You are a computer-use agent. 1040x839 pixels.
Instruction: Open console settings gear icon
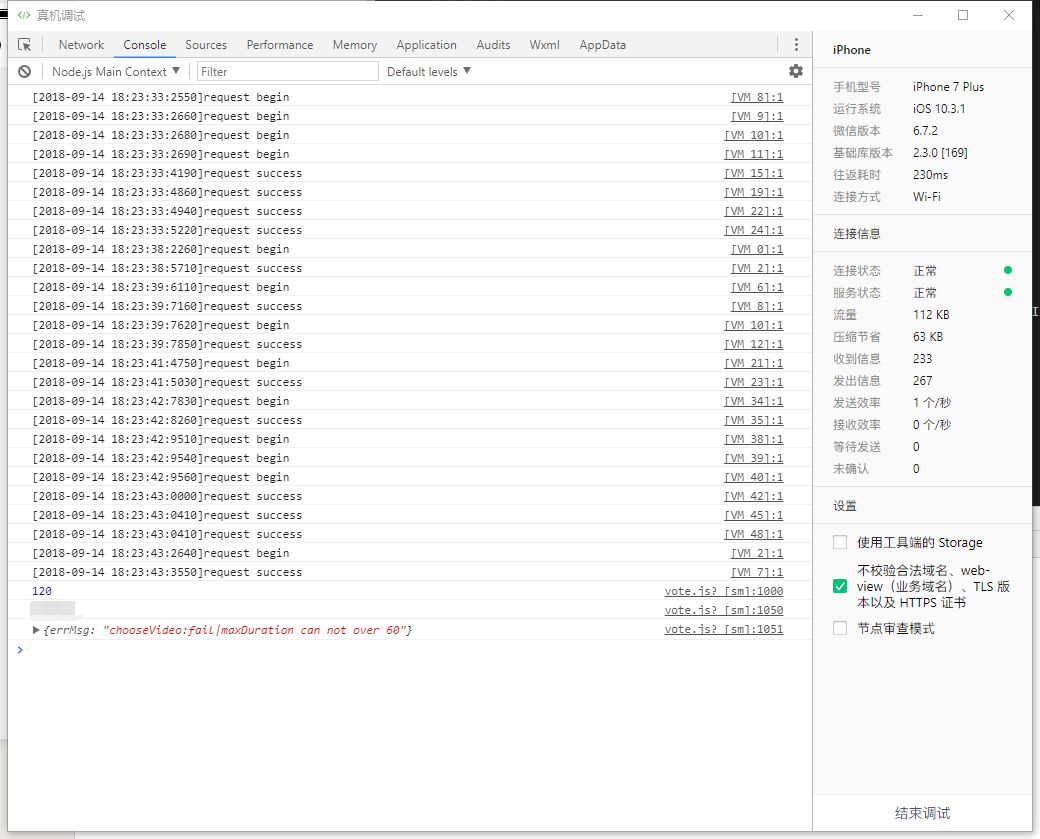(x=796, y=71)
